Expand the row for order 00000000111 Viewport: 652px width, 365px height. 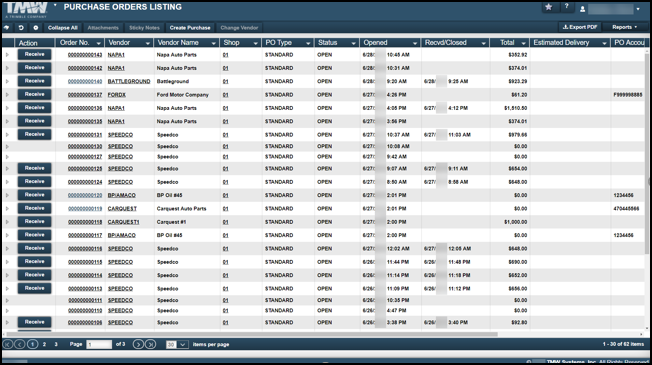coord(7,300)
